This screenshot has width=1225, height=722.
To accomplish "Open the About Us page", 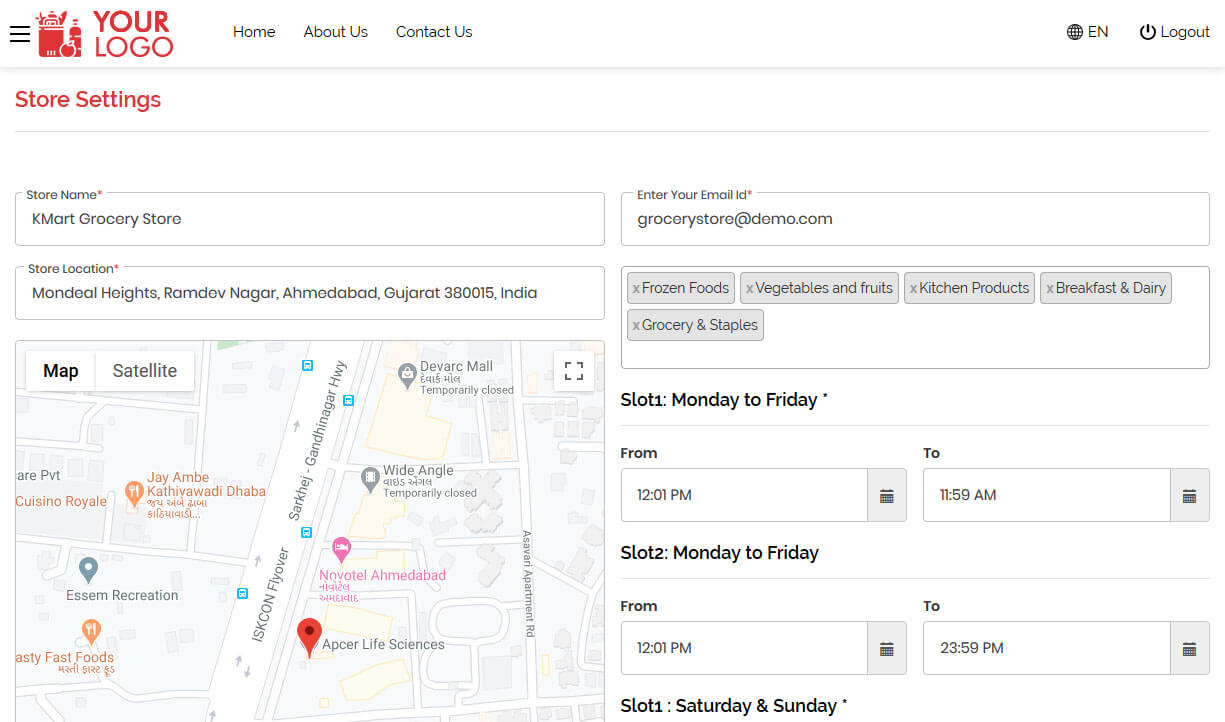I will click(x=336, y=32).
